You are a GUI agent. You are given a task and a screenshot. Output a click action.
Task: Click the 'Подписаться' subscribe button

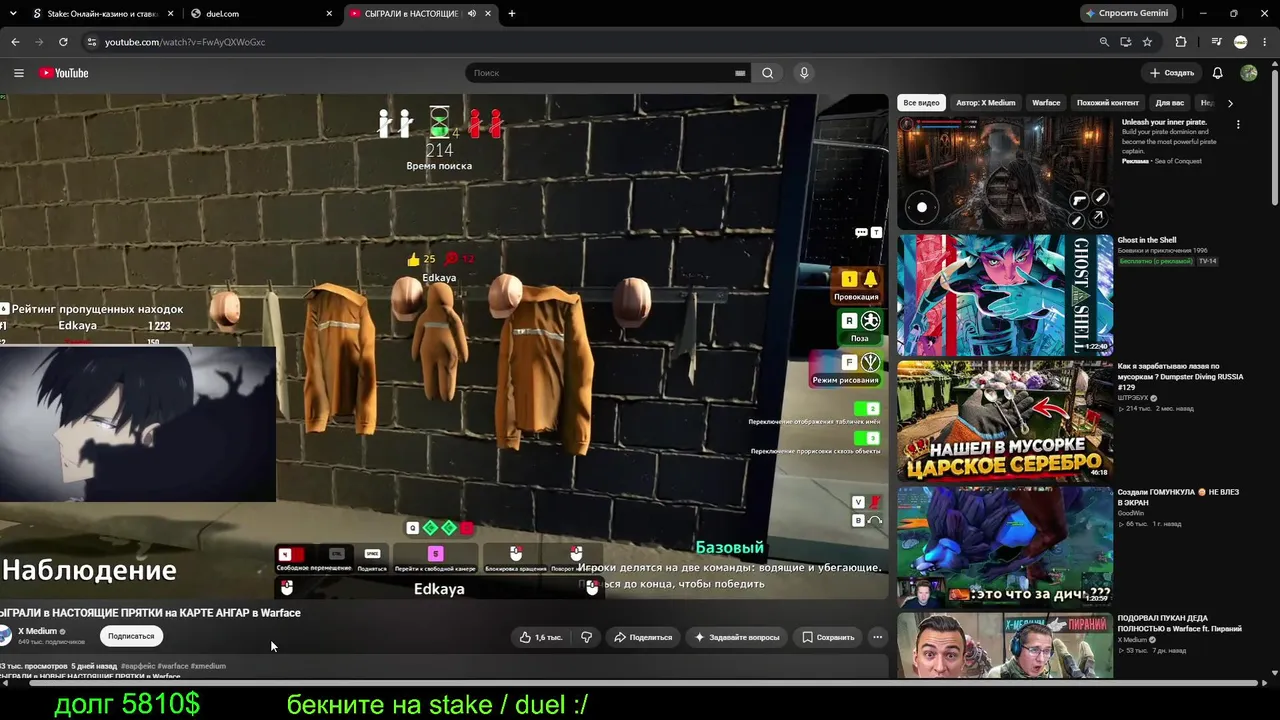pyautogui.click(x=131, y=636)
